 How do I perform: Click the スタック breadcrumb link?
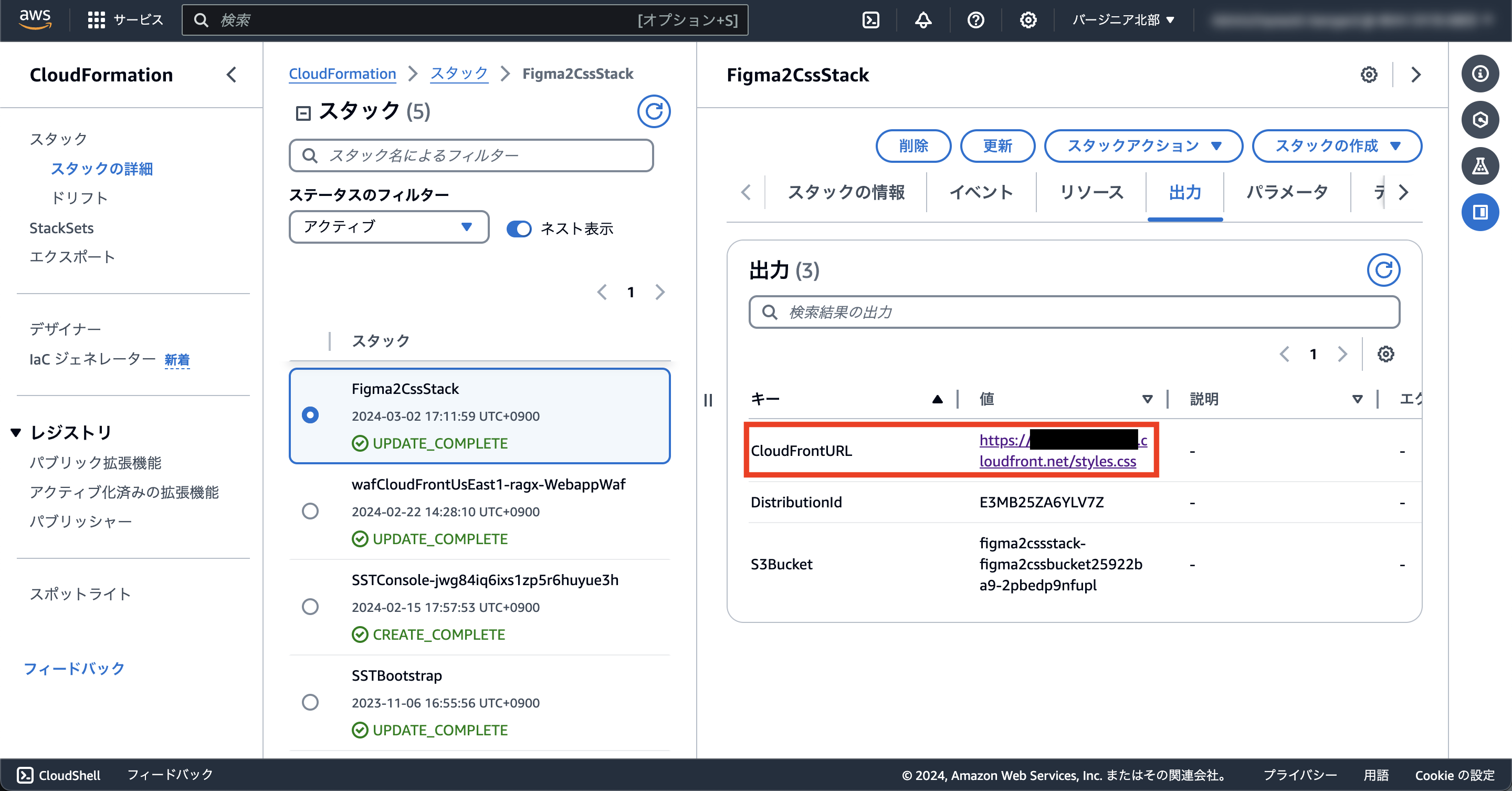pyautogui.click(x=459, y=74)
